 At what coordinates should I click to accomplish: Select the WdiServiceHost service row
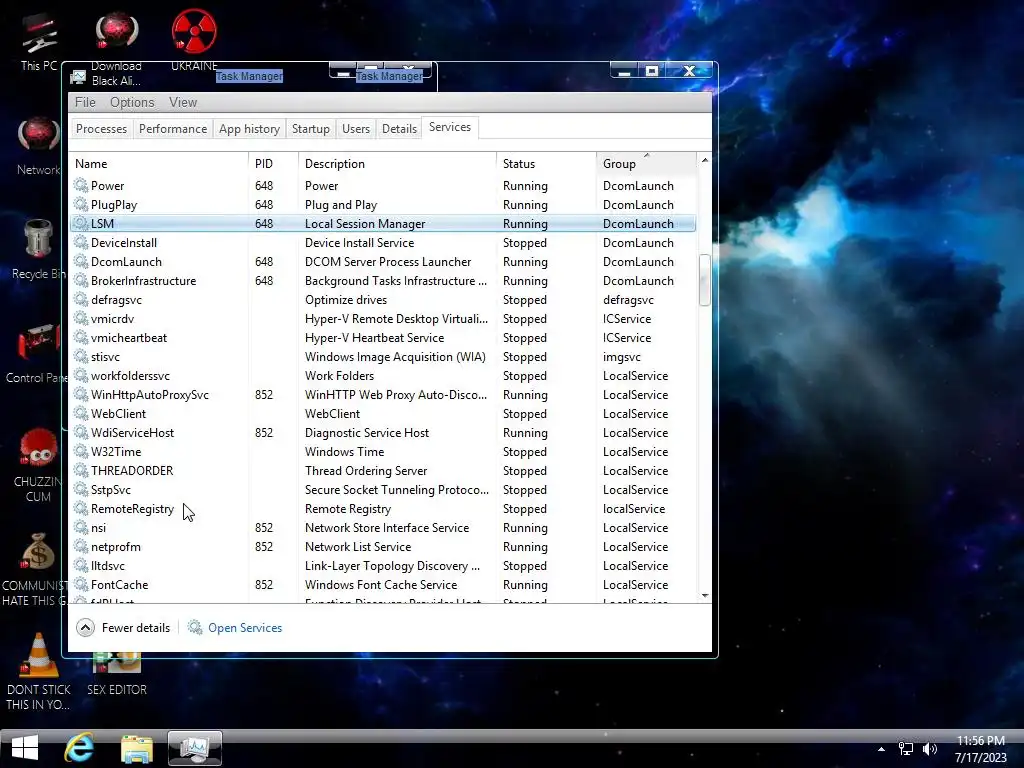[383, 432]
